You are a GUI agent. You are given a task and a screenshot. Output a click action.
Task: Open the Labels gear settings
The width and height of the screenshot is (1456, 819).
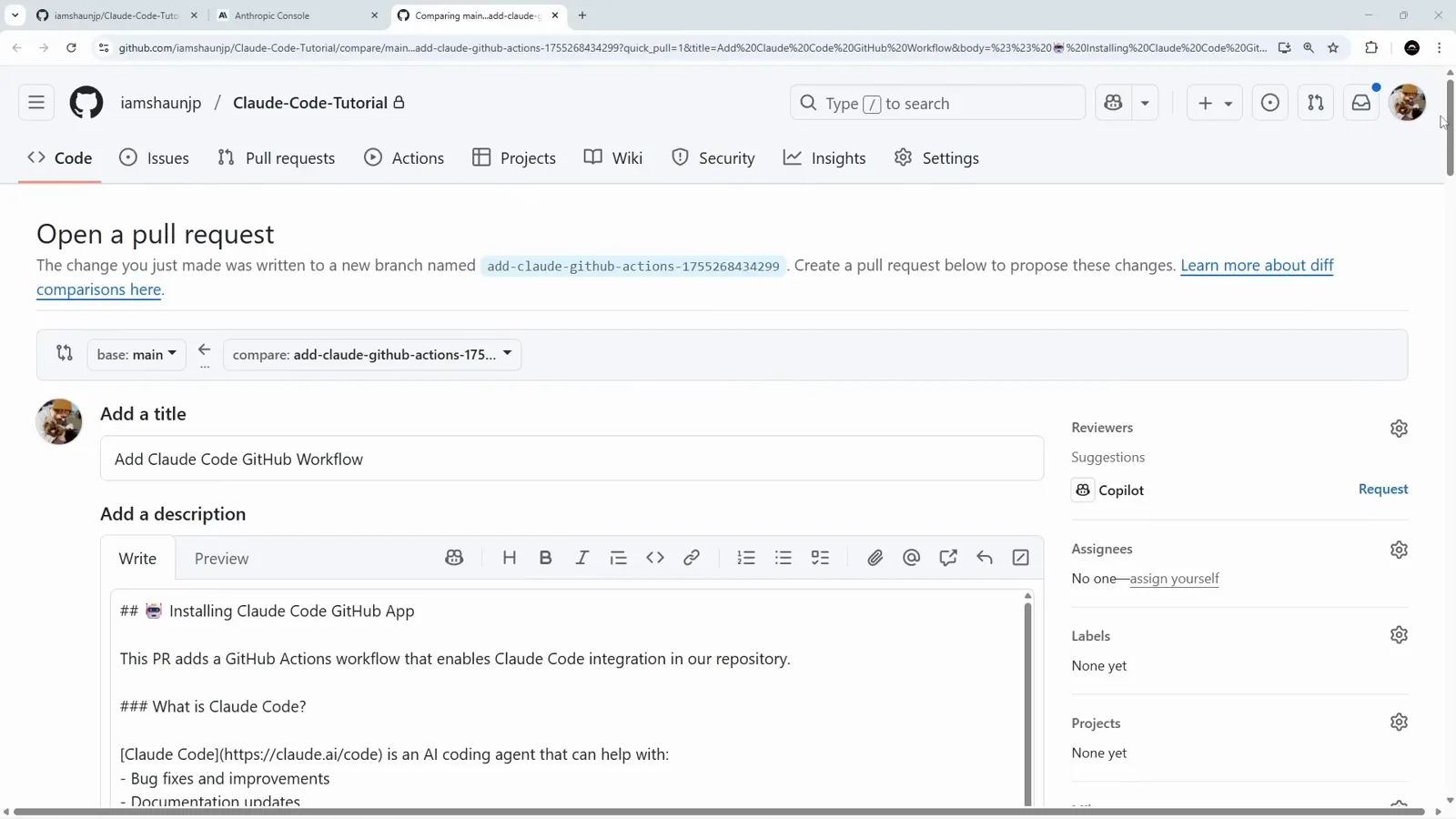[x=1399, y=635]
